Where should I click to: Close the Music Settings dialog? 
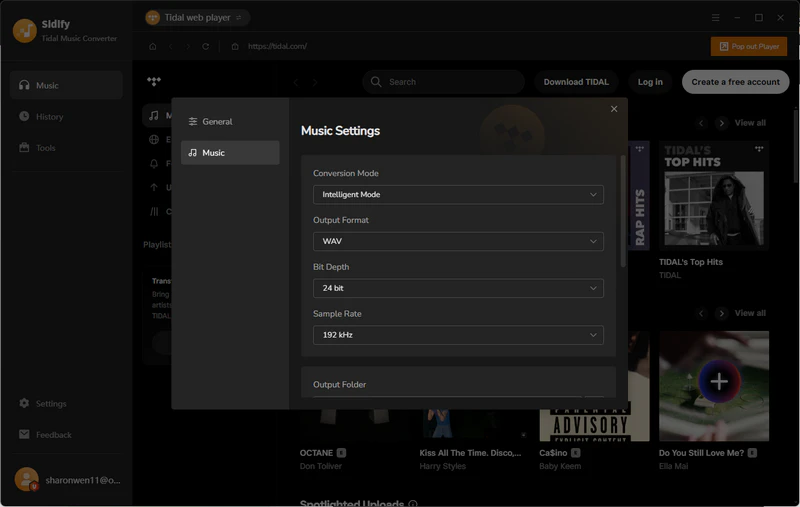[614, 109]
